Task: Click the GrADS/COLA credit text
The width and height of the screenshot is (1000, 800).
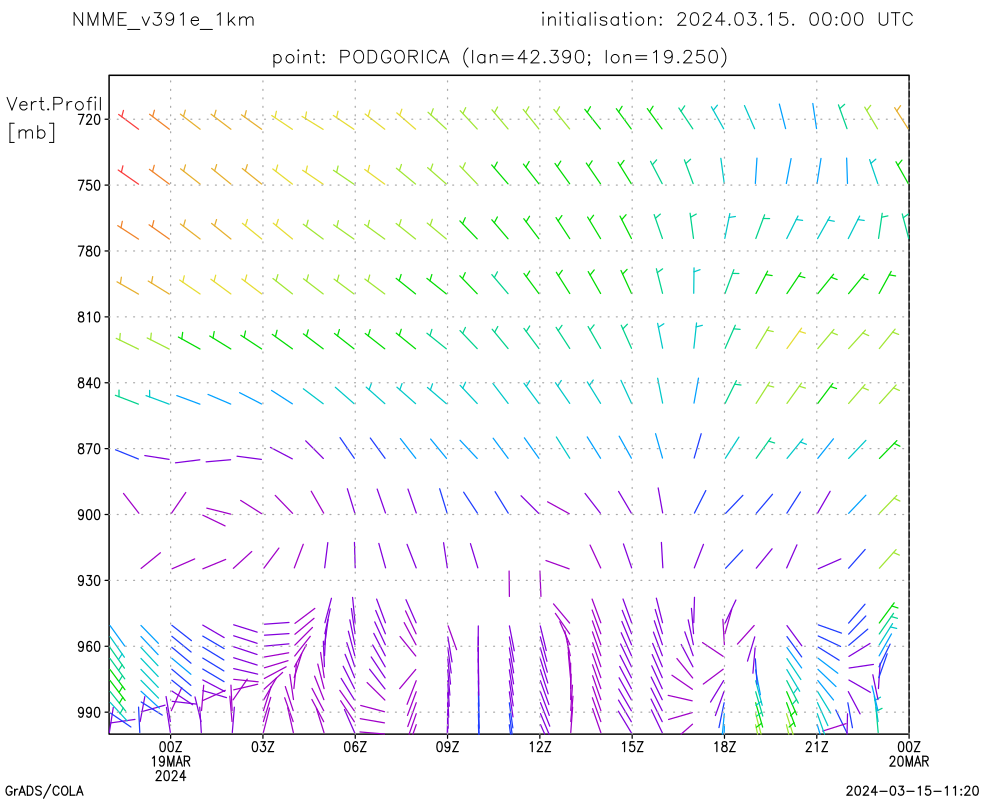Action: point(44,791)
